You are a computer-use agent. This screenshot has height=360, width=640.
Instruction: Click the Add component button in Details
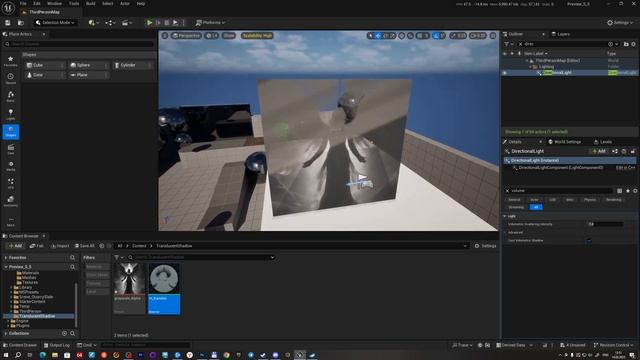click(x=599, y=151)
